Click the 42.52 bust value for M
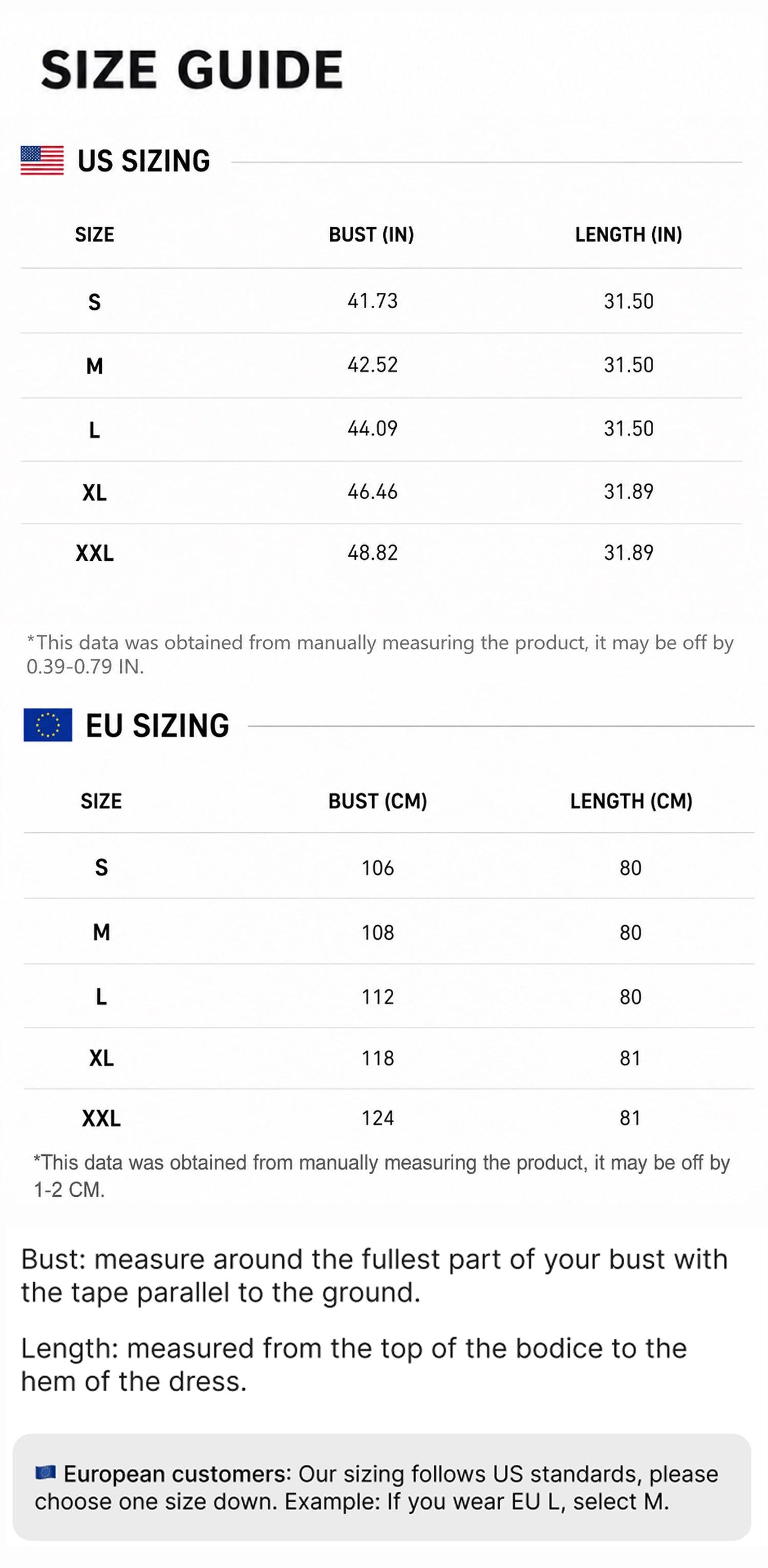 [x=372, y=365]
